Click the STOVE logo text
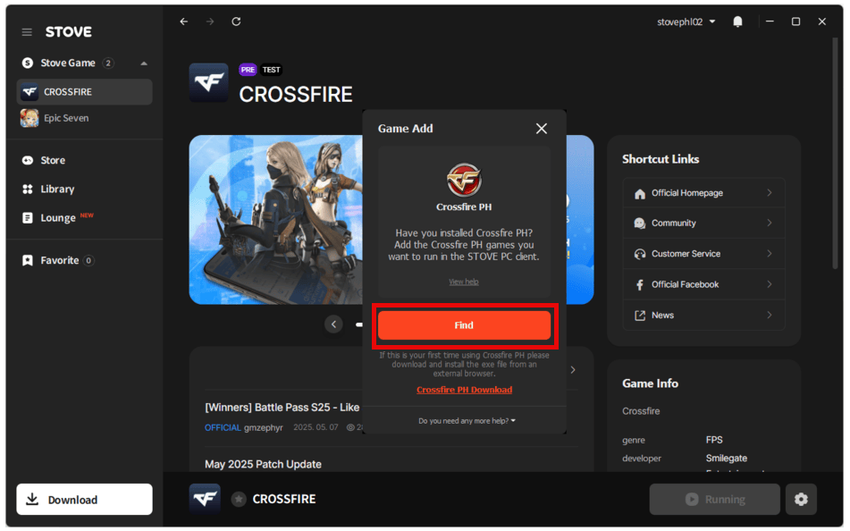The height and width of the screenshot is (531, 850). (x=68, y=32)
